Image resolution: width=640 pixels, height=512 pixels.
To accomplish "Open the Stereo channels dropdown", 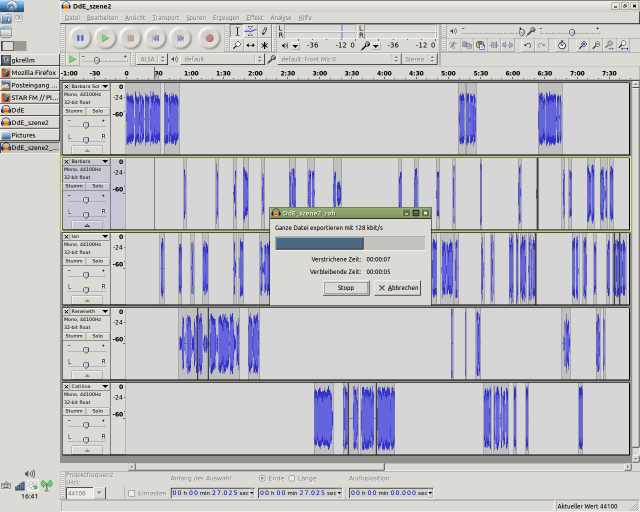I will (x=419, y=59).
